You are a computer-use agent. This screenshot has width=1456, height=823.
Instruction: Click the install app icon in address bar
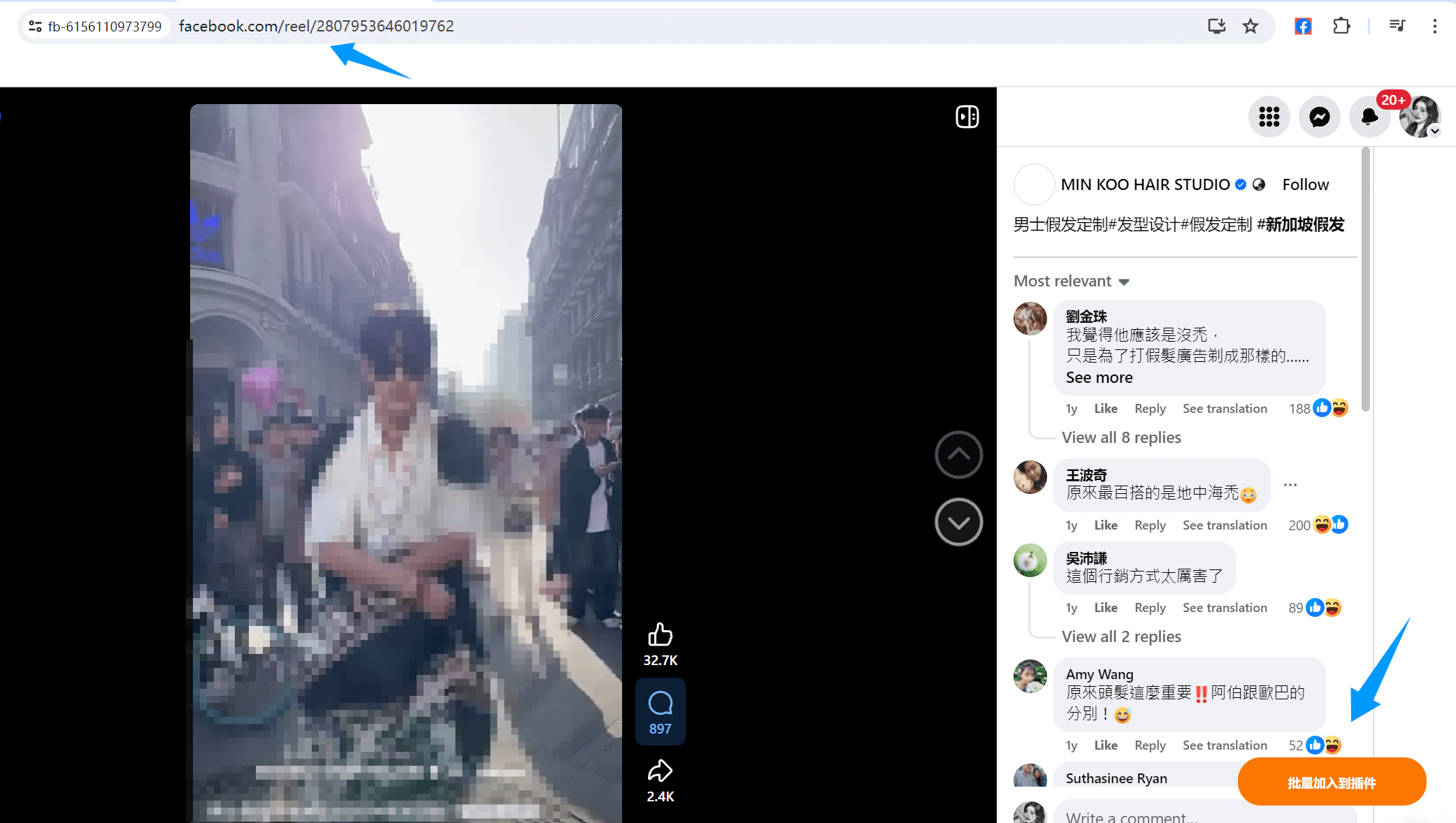point(1216,27)
